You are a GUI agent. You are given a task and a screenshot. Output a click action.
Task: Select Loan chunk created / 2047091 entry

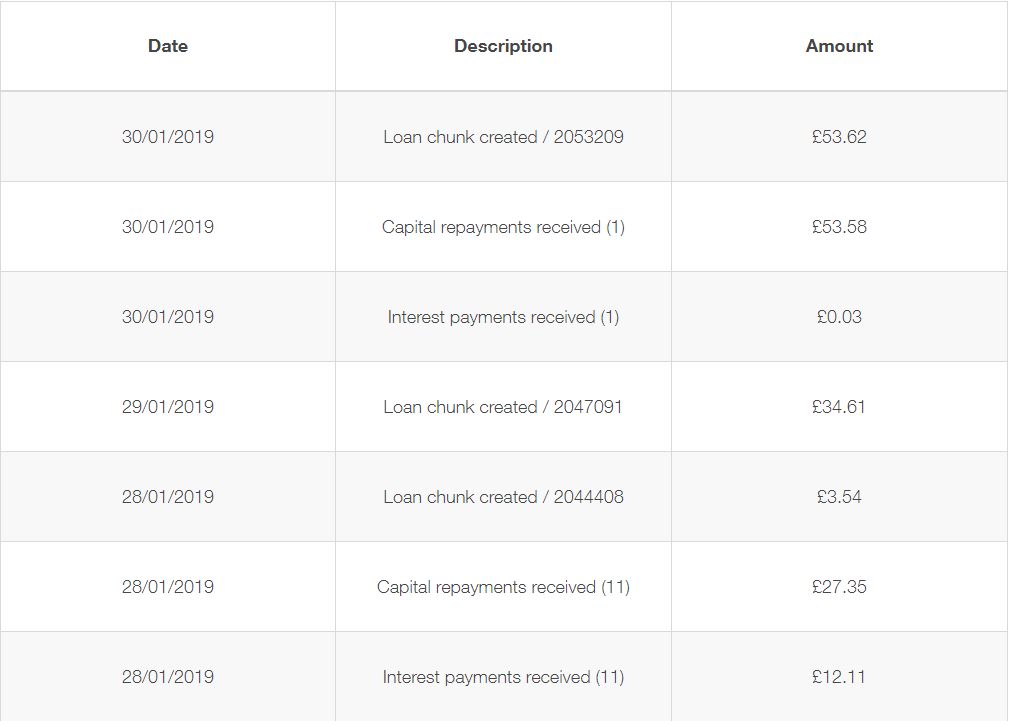pyautogui.click(x=503, y=407)
